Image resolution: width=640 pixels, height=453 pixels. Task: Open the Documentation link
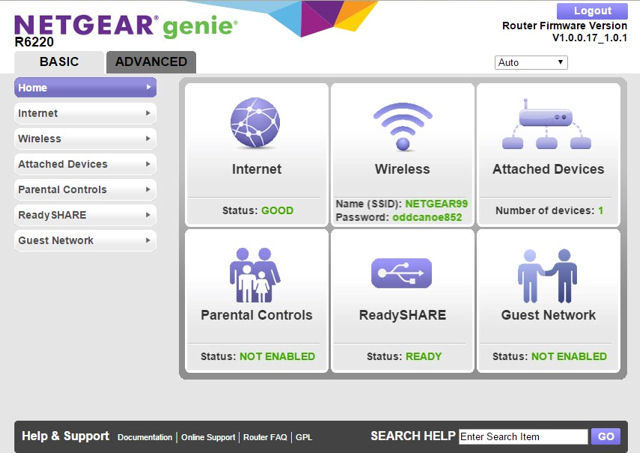(x=145, y=437)
